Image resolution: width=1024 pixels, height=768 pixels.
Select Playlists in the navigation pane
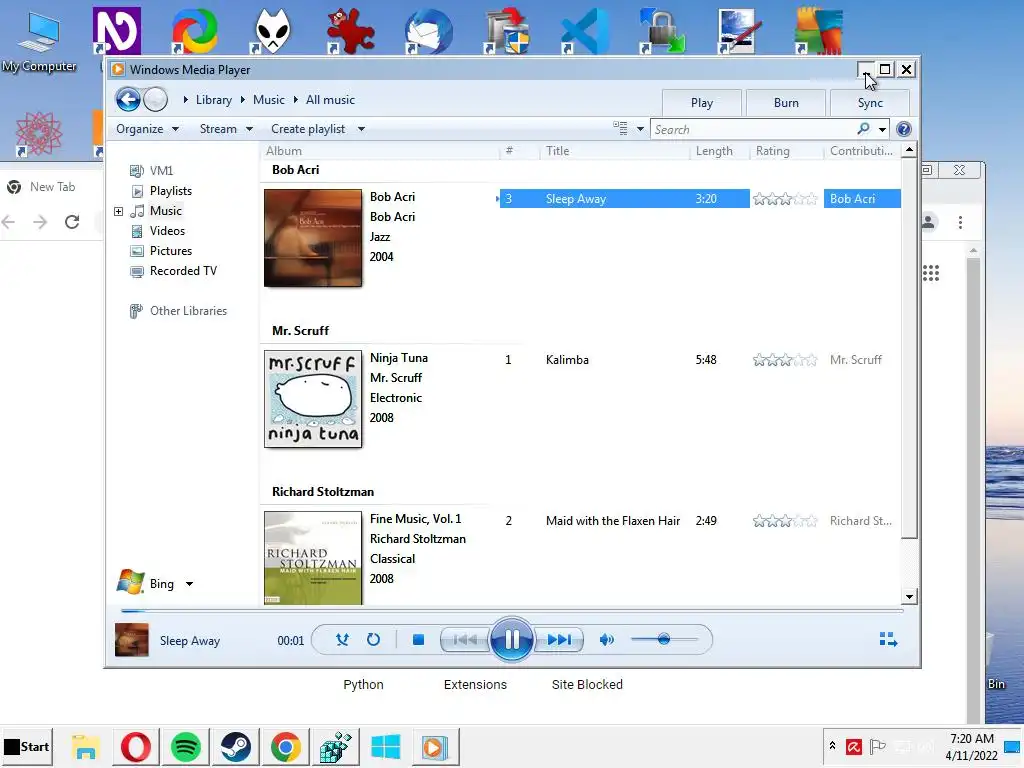[170, 191]
